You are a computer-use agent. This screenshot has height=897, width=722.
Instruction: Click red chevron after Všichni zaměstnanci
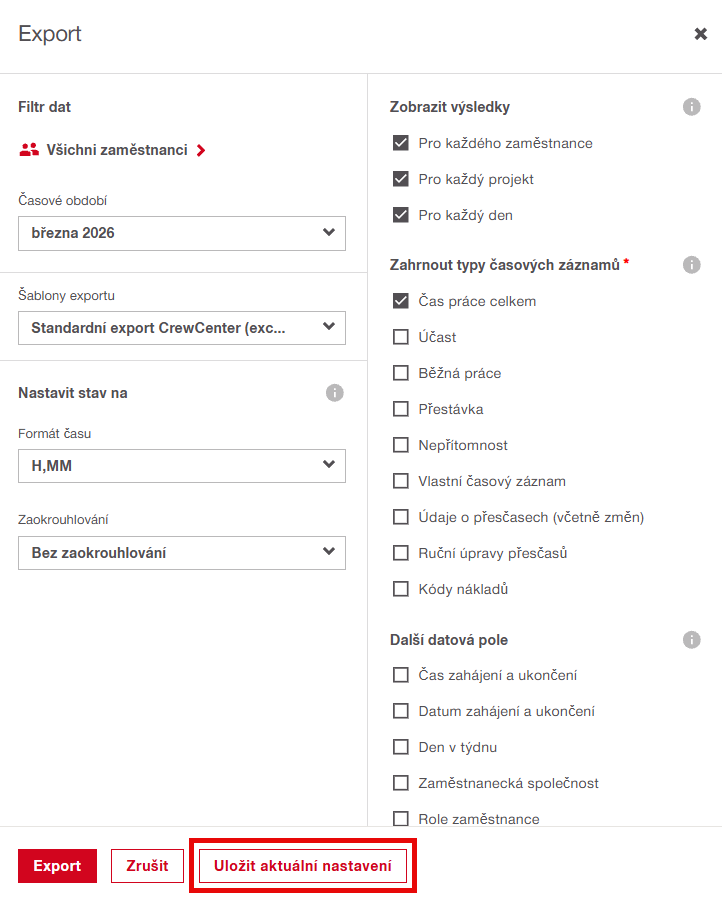[201, 151]
